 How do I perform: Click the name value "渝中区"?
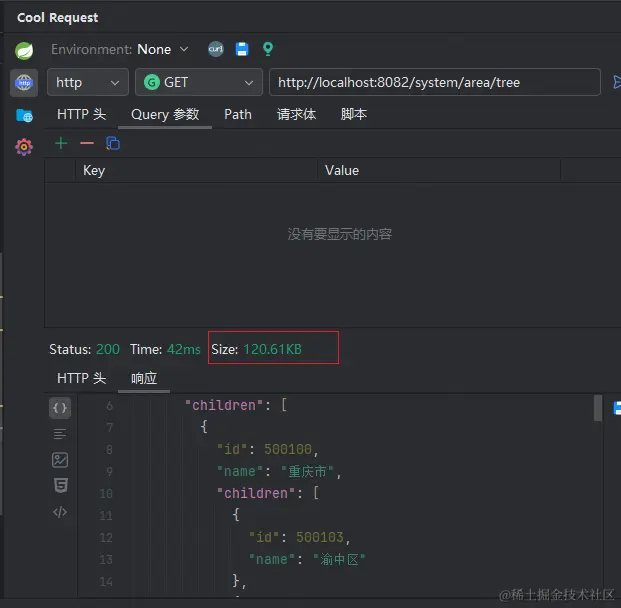pyautogui.click(x=339, y=559)
